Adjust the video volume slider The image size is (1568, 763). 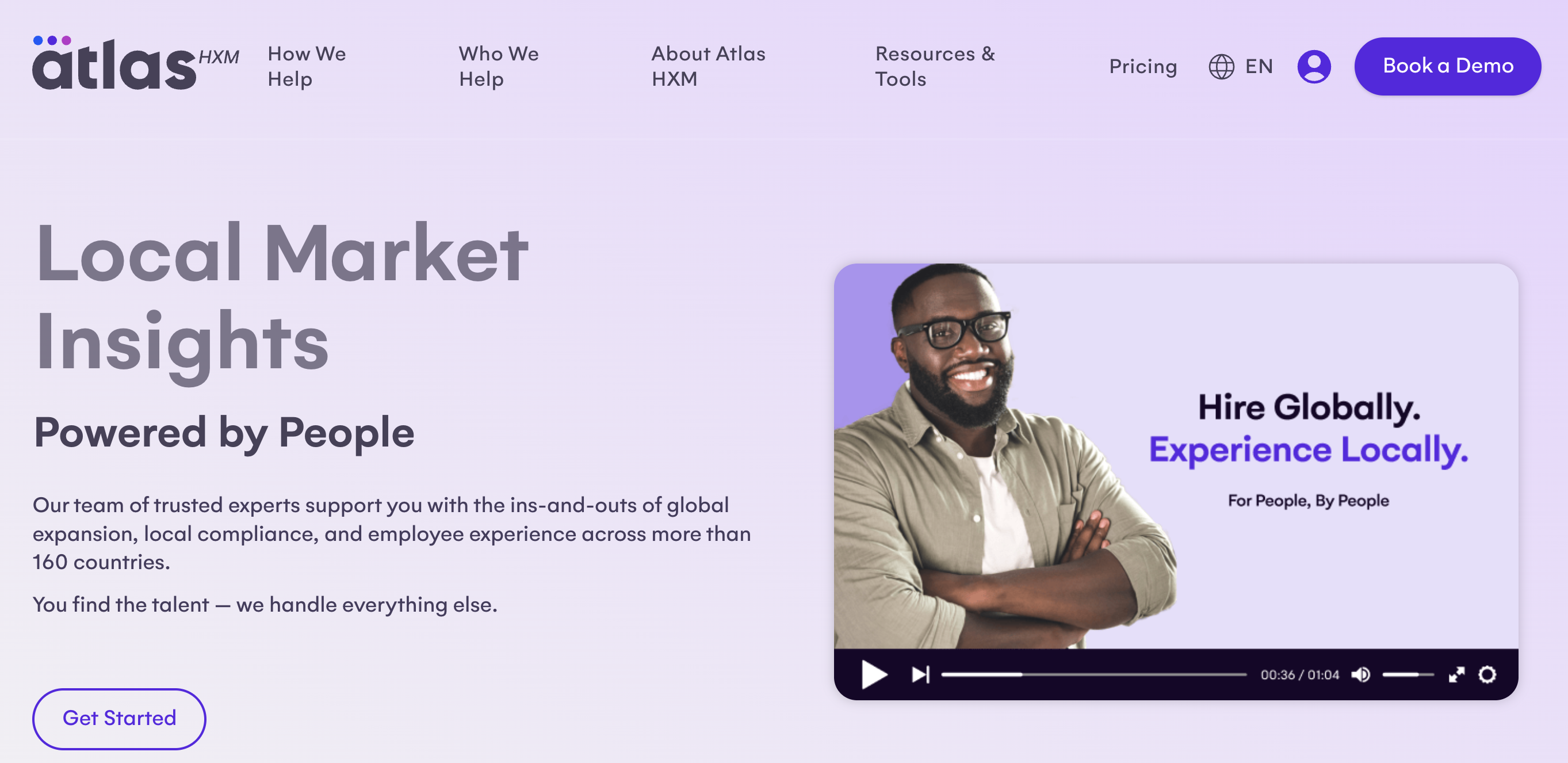[1408, 674]
